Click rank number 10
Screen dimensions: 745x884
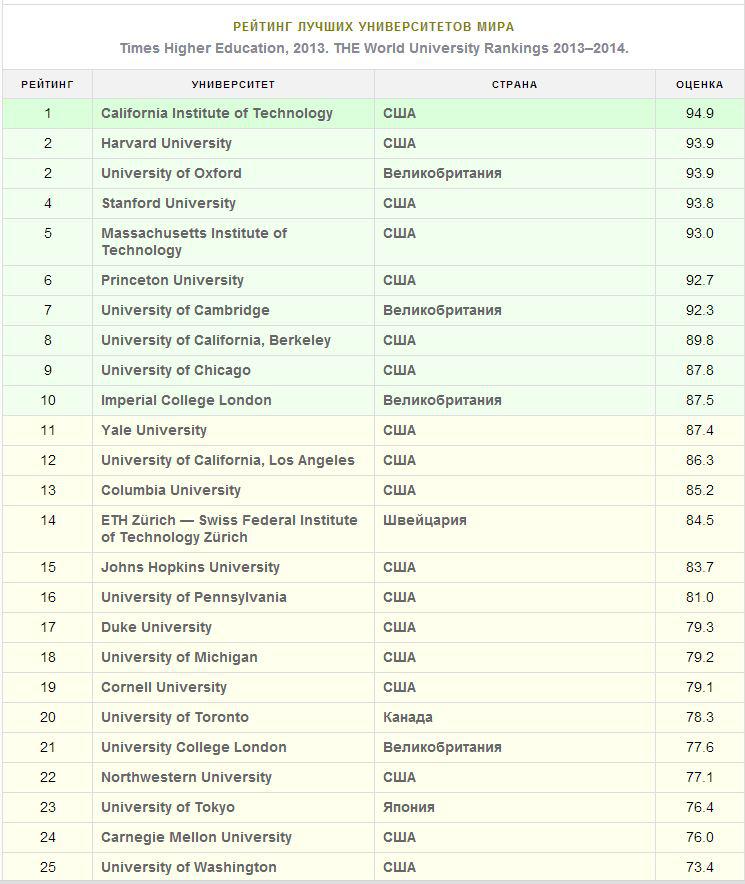(x=48, y=400)
